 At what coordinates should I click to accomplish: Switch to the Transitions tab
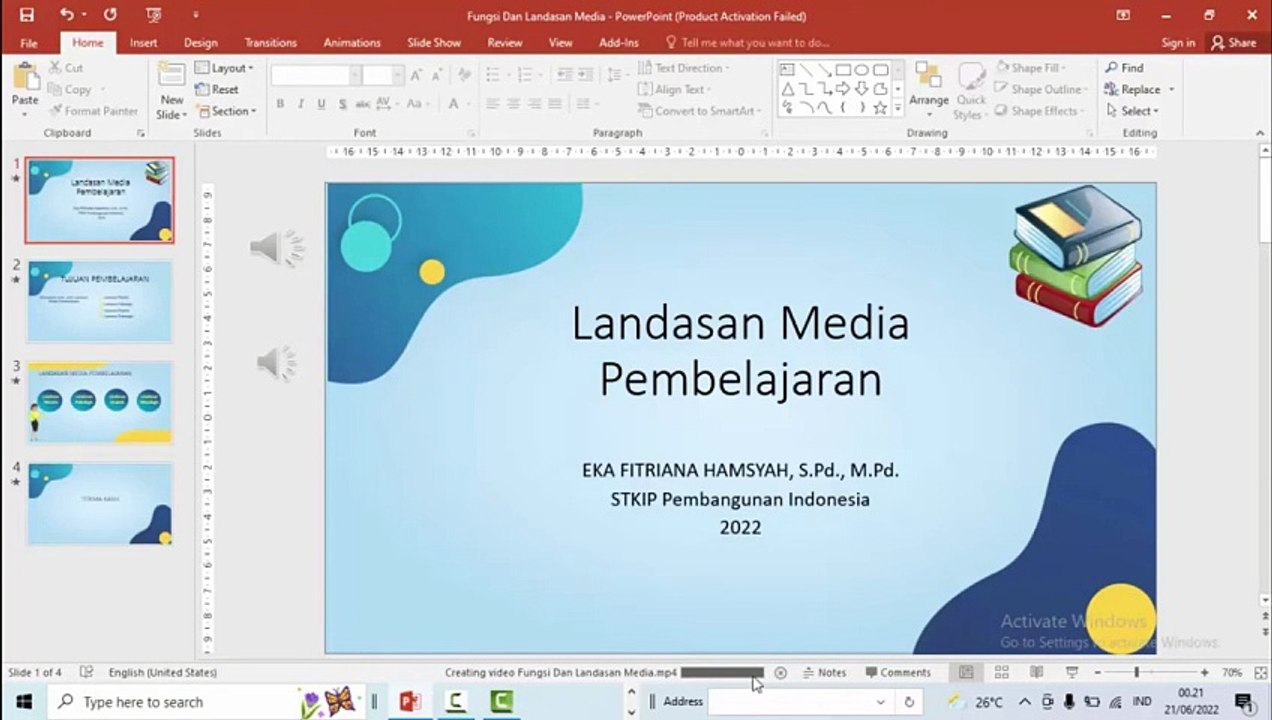[270, 43]
